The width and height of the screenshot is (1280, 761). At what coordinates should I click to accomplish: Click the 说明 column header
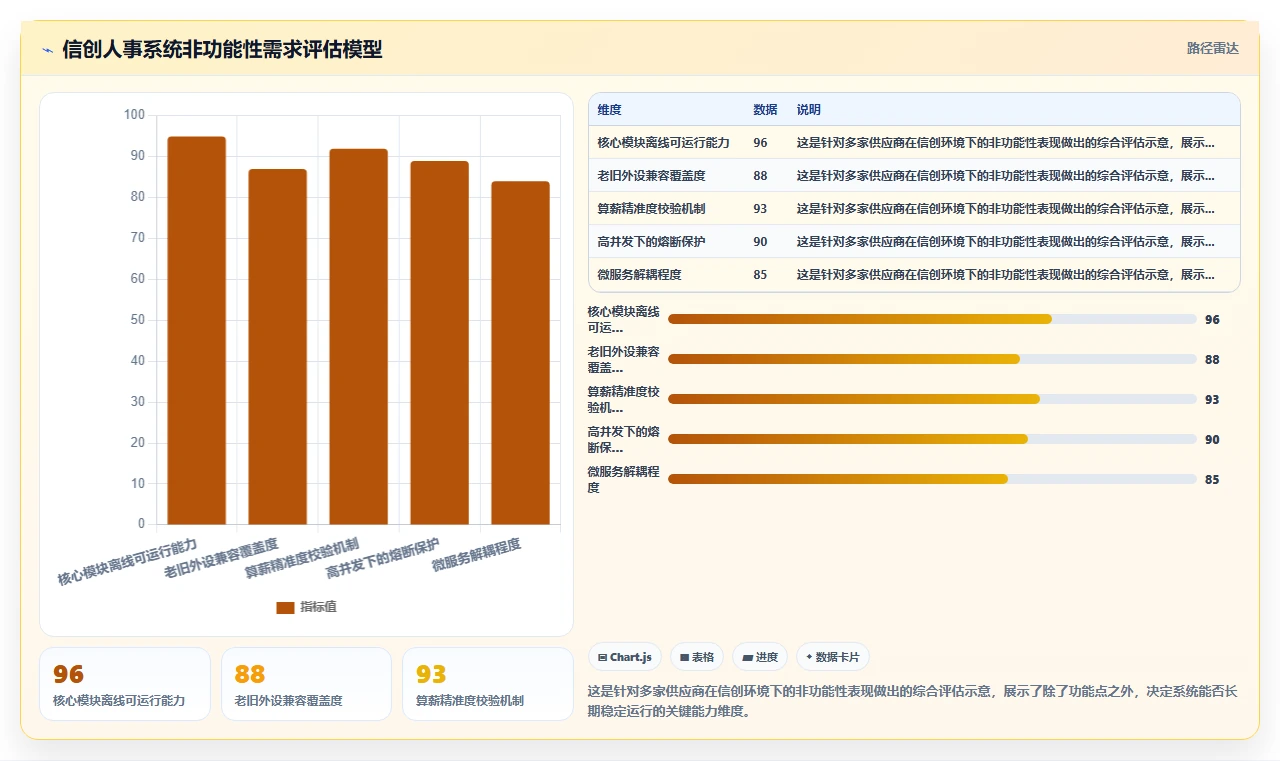[808, 110]
